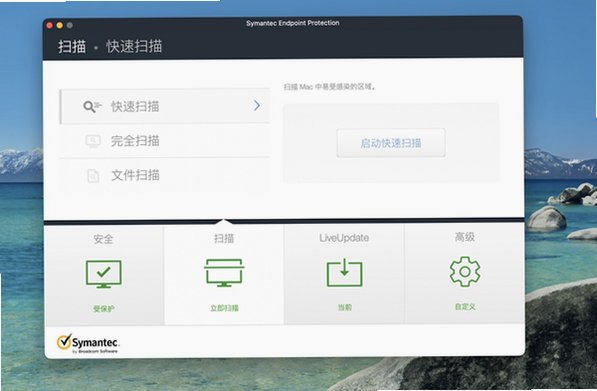Select the 快速扫描 list row
Viewport: 597px width, 391px height.
pos(165,106)
